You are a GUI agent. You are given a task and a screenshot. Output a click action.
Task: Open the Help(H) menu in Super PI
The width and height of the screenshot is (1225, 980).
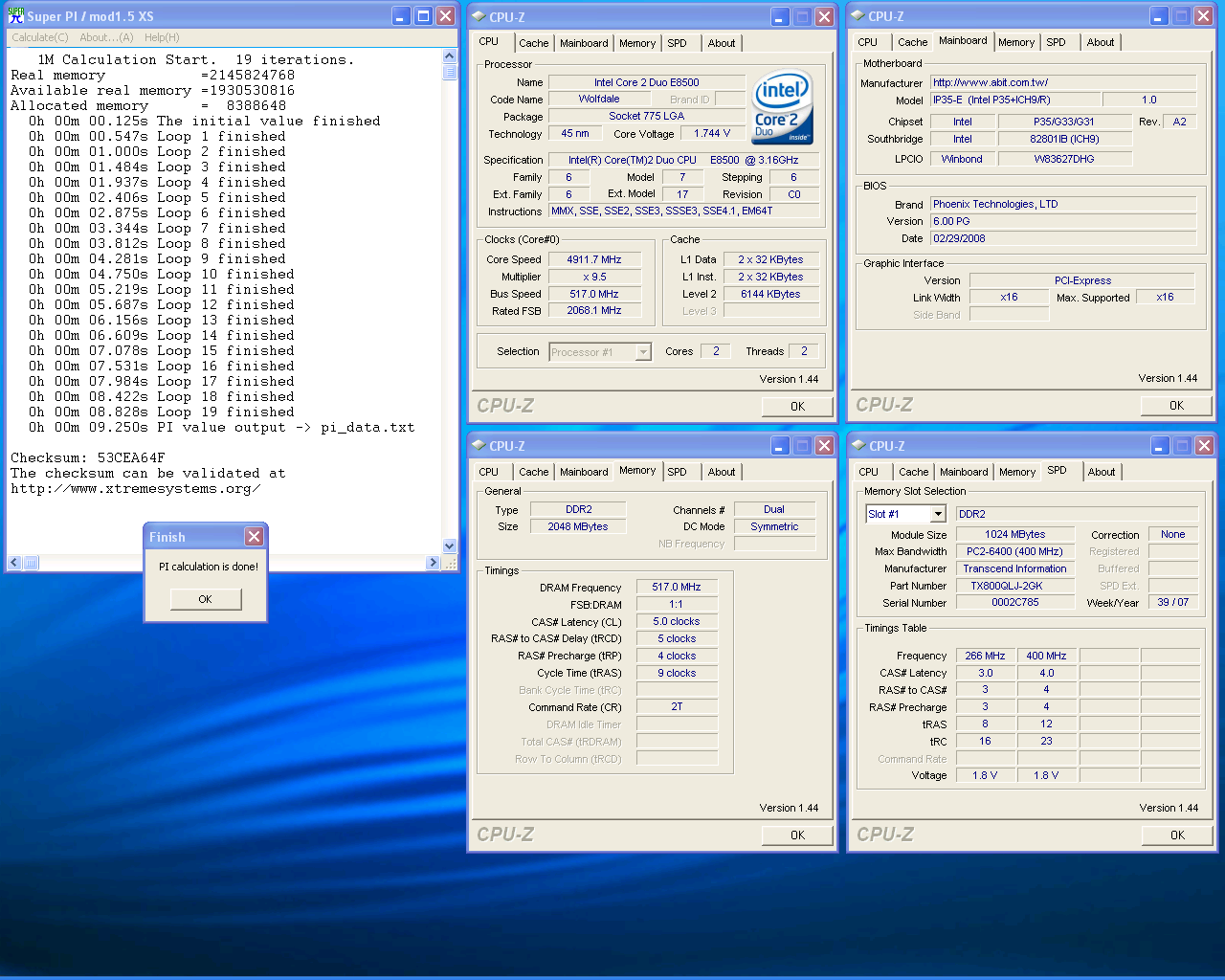click(x=162, y=37)
